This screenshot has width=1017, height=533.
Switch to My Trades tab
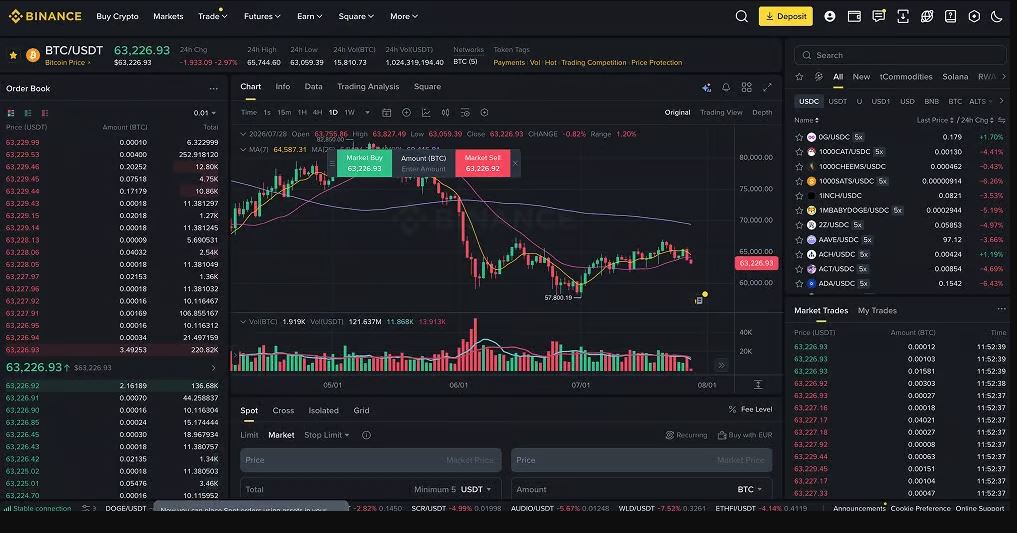[x=877, y=311]
